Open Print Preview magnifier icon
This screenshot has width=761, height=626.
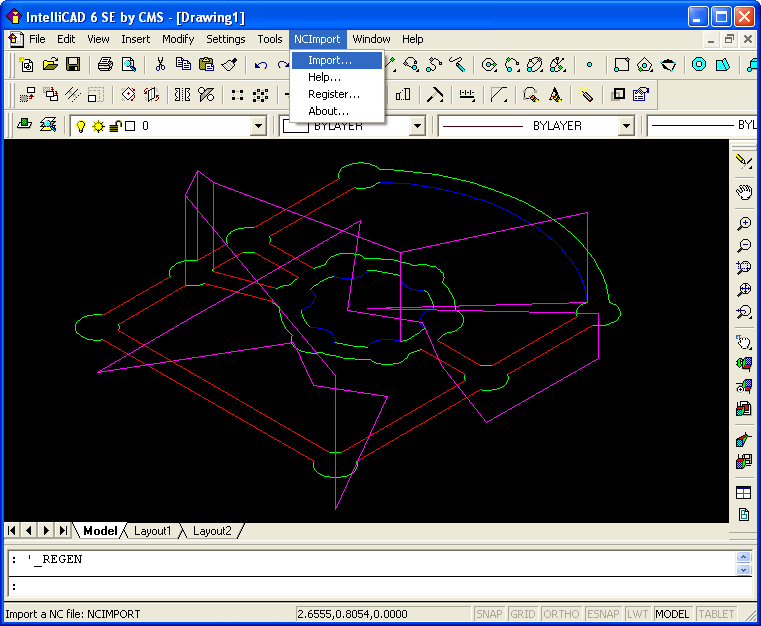[x=129, y=65]
